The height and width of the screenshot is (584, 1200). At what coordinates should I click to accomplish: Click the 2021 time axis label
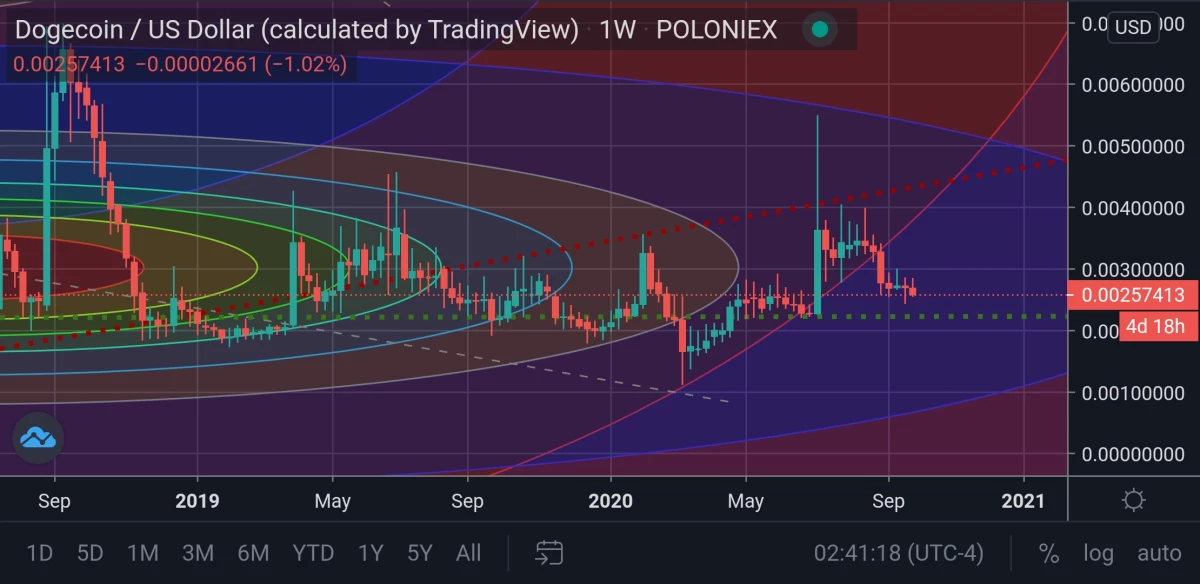tap(1024, 500)
